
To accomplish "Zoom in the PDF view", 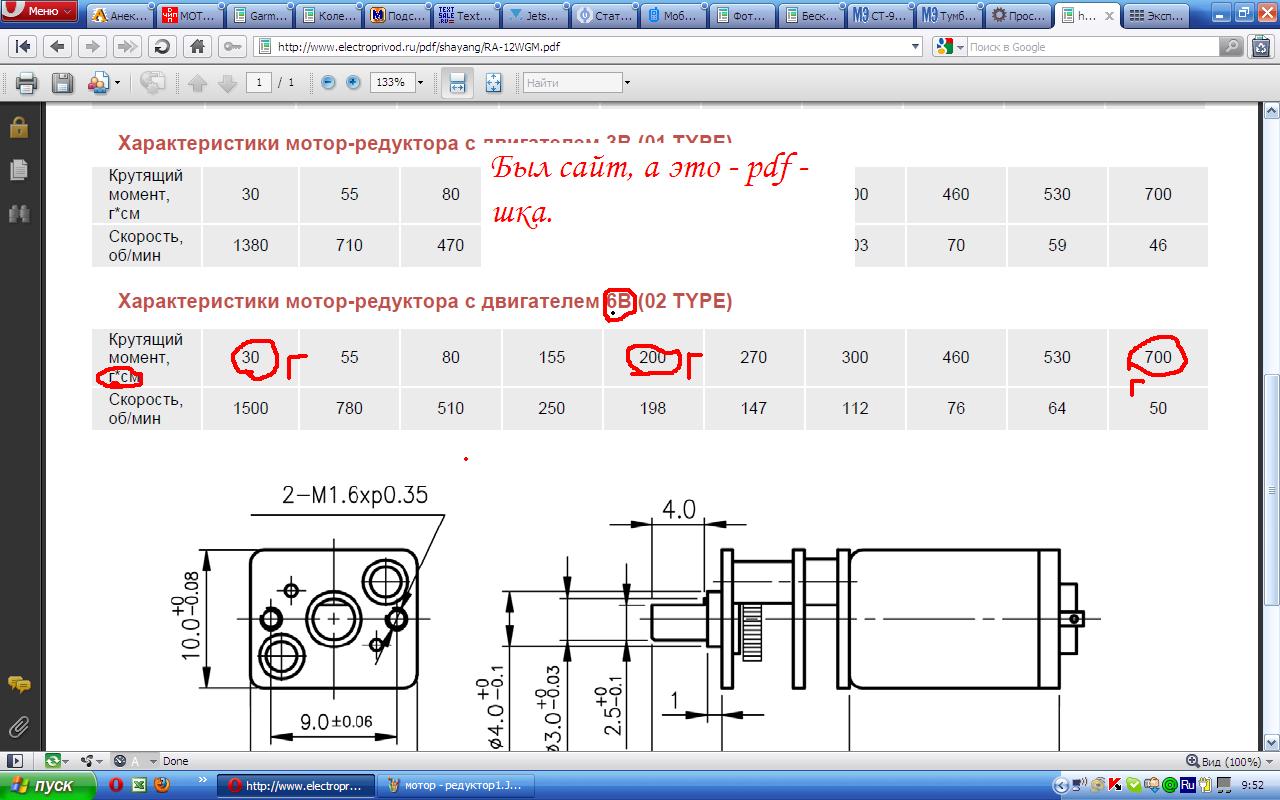I will pyautogui.click(x=353, y=83).
